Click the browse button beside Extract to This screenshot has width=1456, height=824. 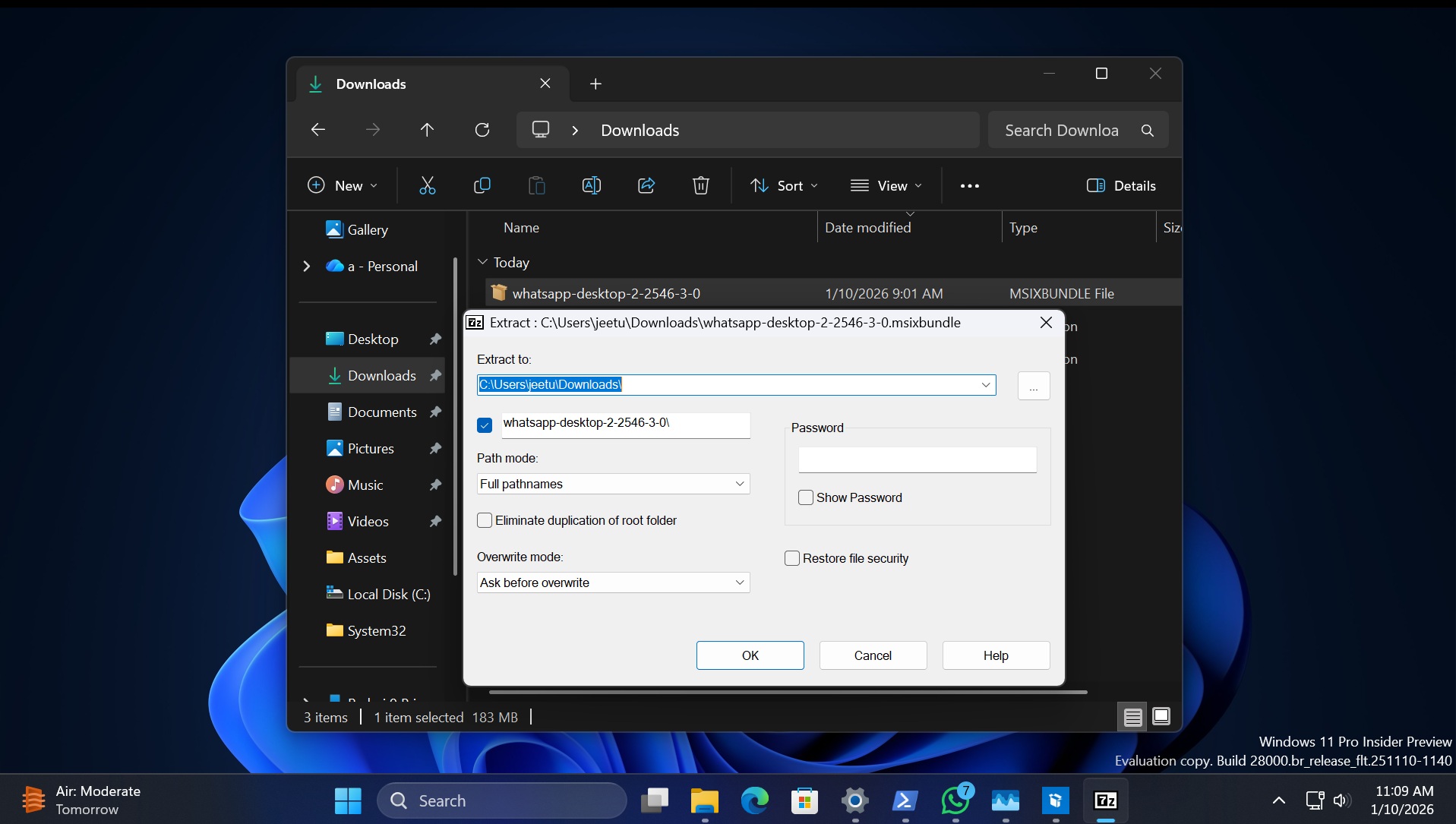(1033, 386)
